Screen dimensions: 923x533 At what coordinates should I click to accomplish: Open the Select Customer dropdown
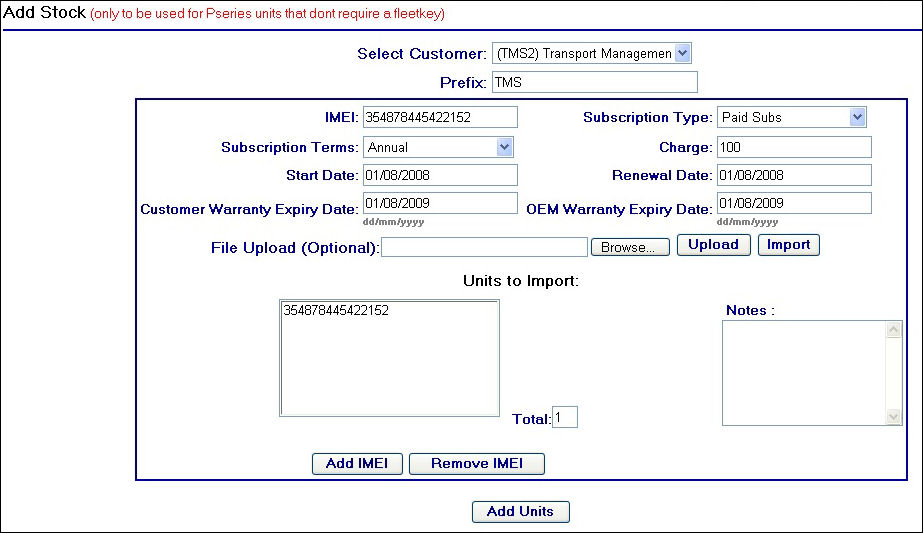pyautogui.click(x=591, y=53)
